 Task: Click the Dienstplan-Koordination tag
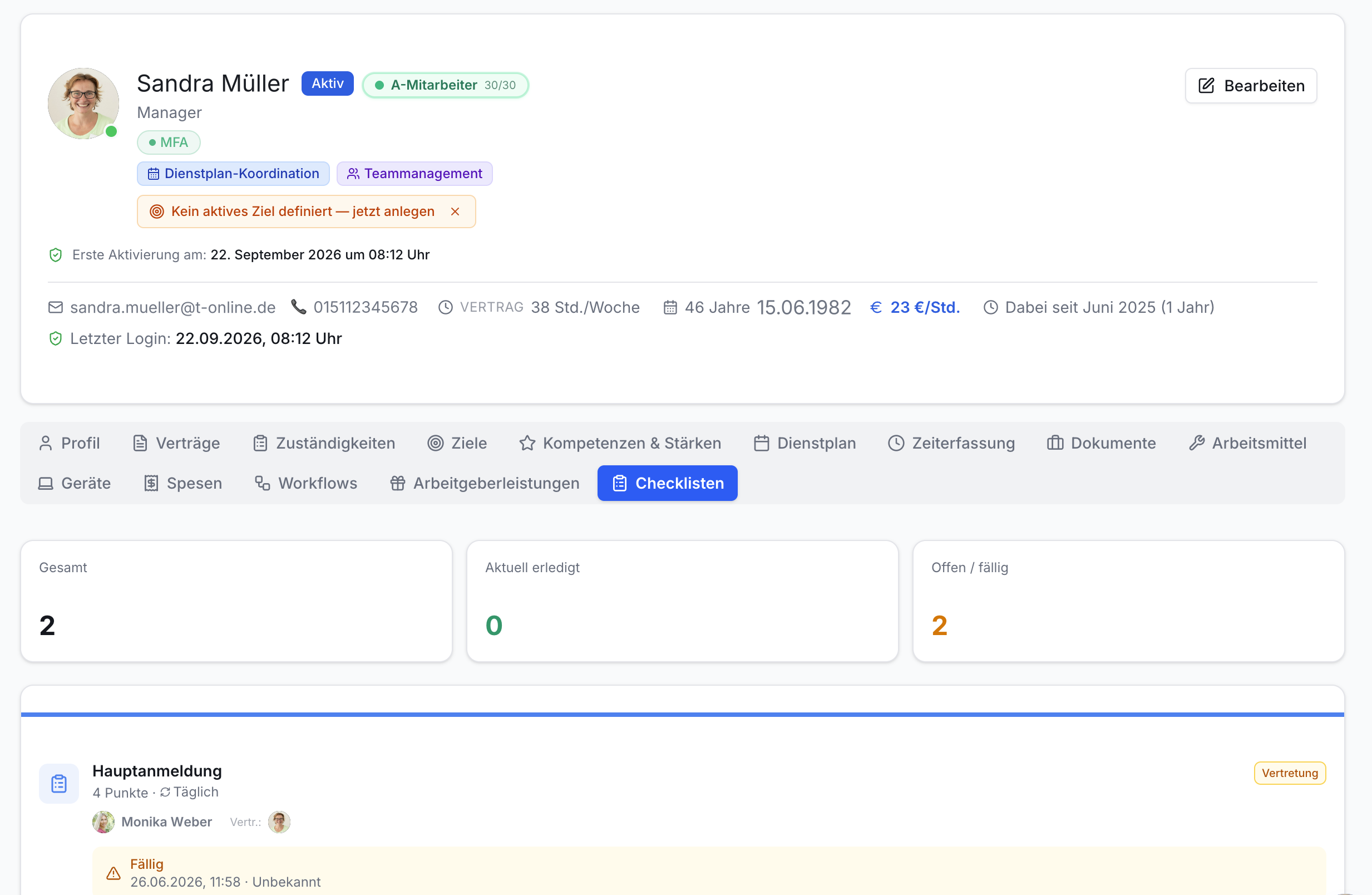[233, 174]
